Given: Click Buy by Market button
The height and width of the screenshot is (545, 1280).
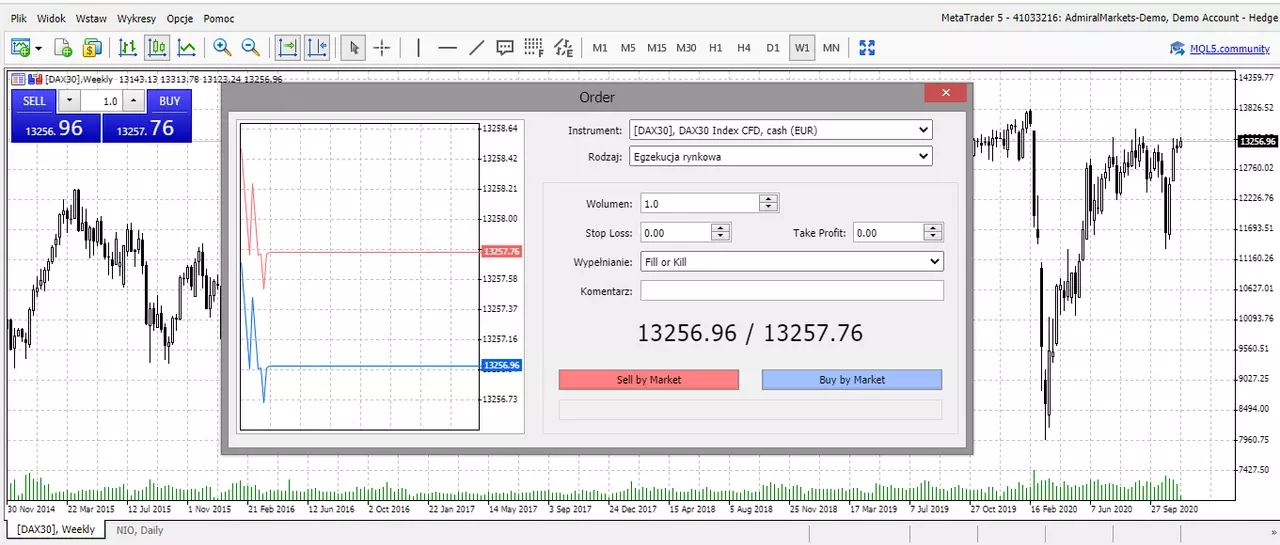Looking at the screenshot, I should point(852,380).
